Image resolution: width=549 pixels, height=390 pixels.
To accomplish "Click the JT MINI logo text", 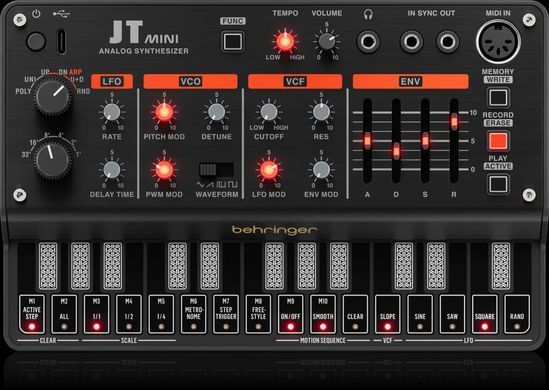I will pyautogui.click(x=144, y=32).
